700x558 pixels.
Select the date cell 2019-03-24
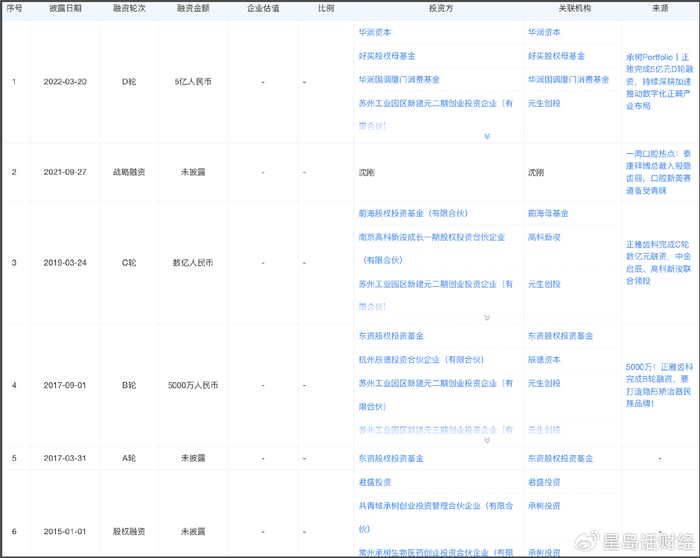65,262
